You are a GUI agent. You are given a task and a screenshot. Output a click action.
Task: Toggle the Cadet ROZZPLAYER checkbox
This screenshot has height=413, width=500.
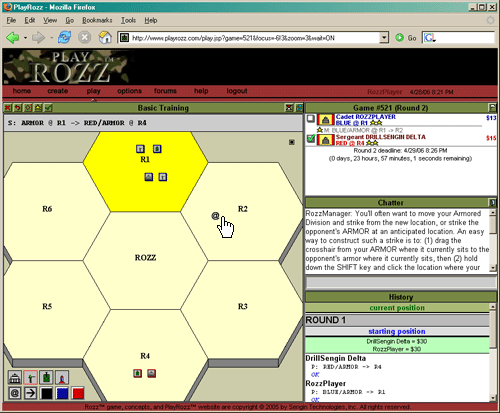311,118
